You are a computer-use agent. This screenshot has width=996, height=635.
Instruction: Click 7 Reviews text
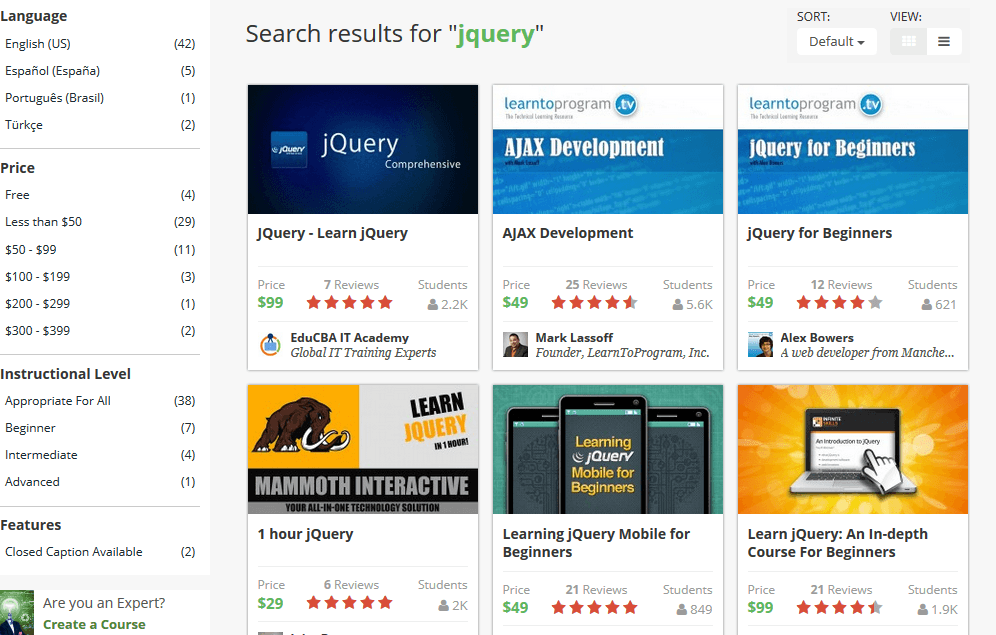point(351,285)
